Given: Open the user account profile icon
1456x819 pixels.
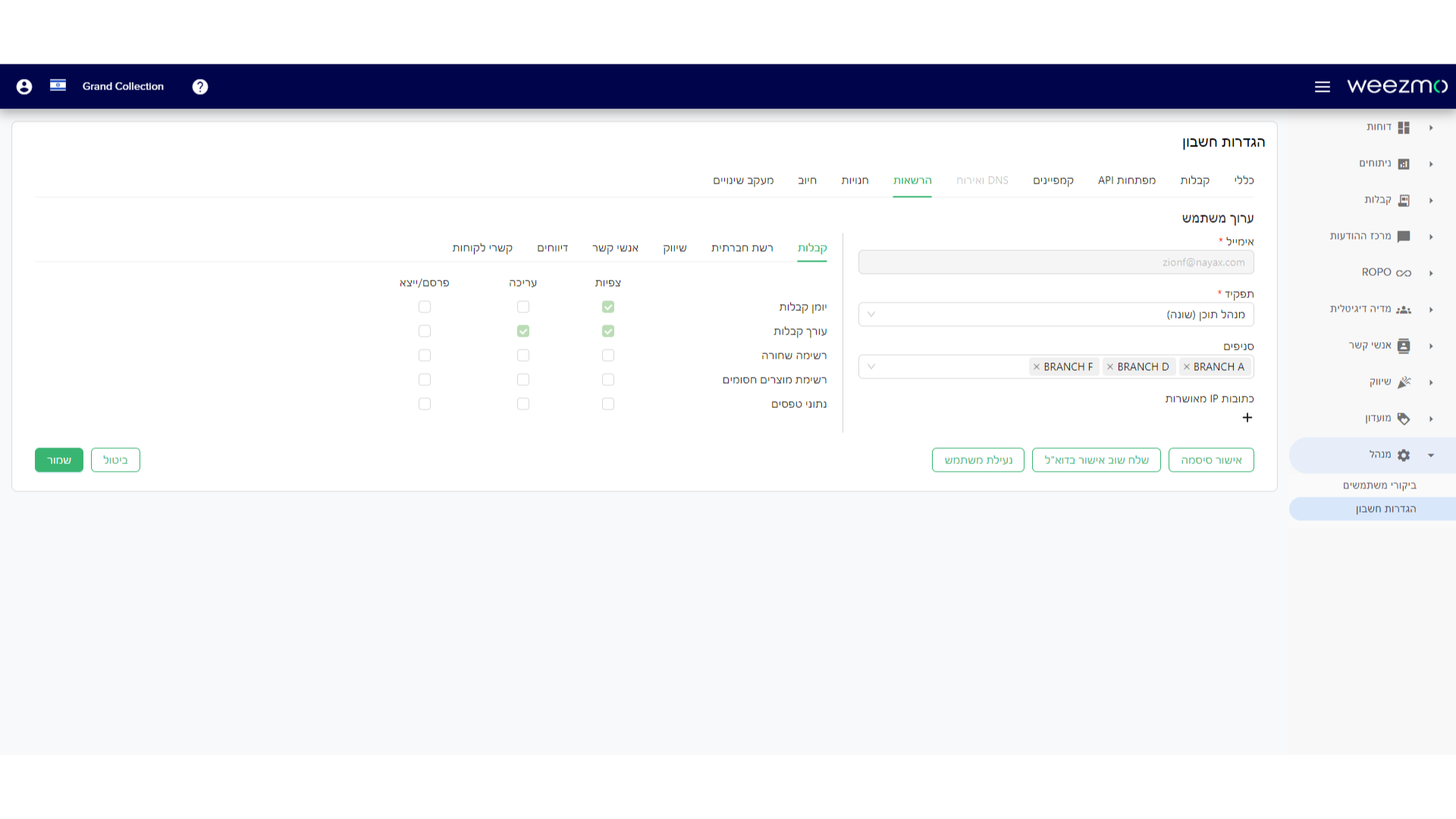Looking at the screenshot, I should coord(24,86).
